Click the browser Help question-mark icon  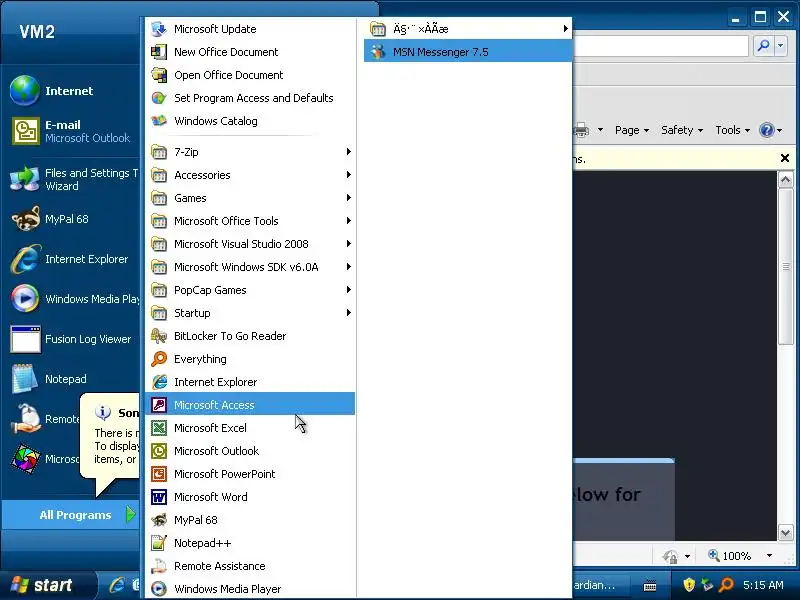(x=767, y=130)
